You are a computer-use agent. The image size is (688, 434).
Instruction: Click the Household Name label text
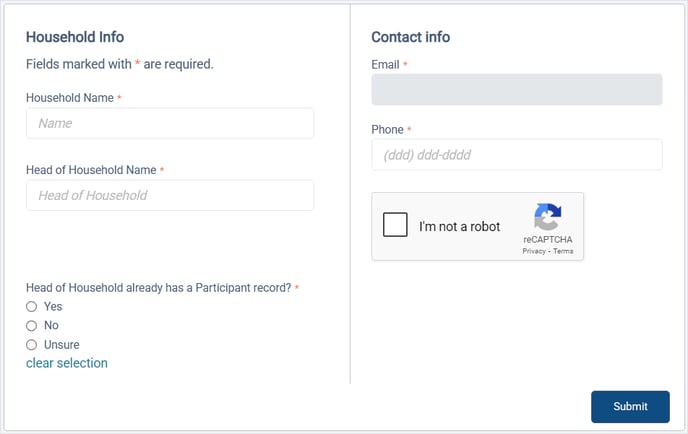pos(70,98)
